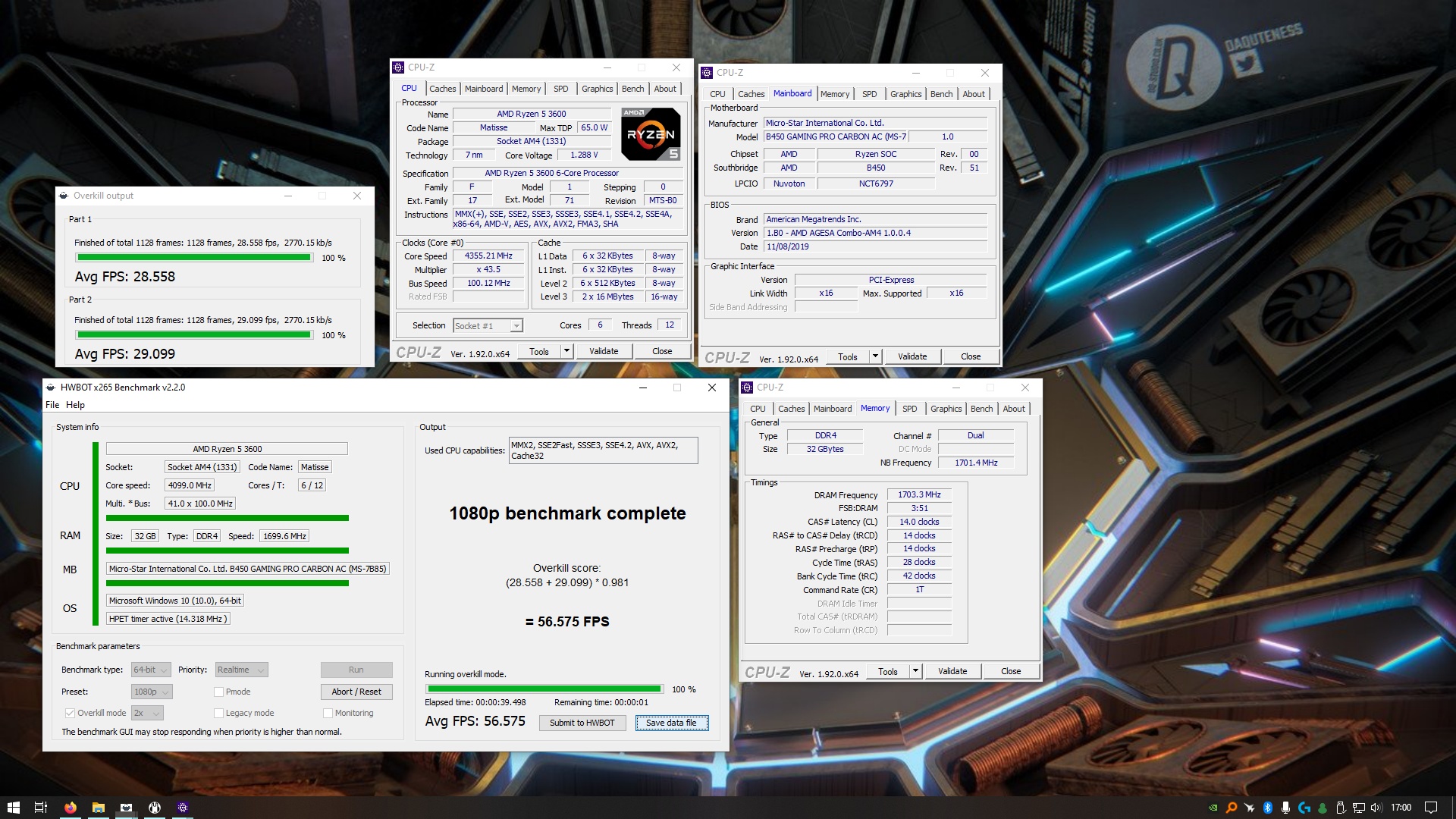Click the overkill mode progress bar
Screen dimensions: 1456x819
coord(544,689)
